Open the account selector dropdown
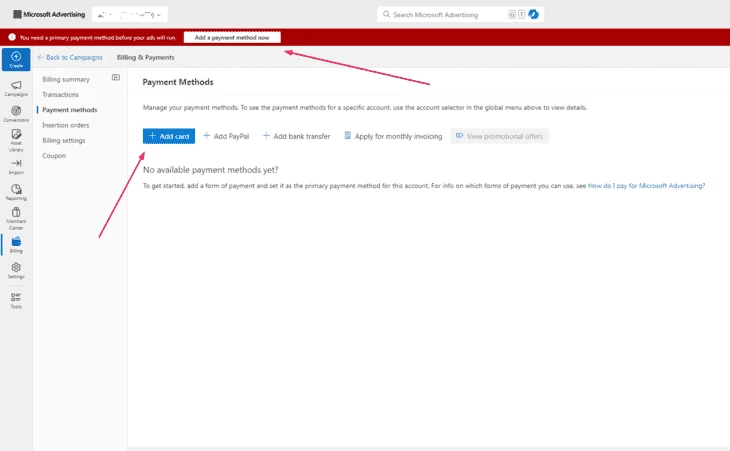730x451 pixels. (x=129, y=14)
